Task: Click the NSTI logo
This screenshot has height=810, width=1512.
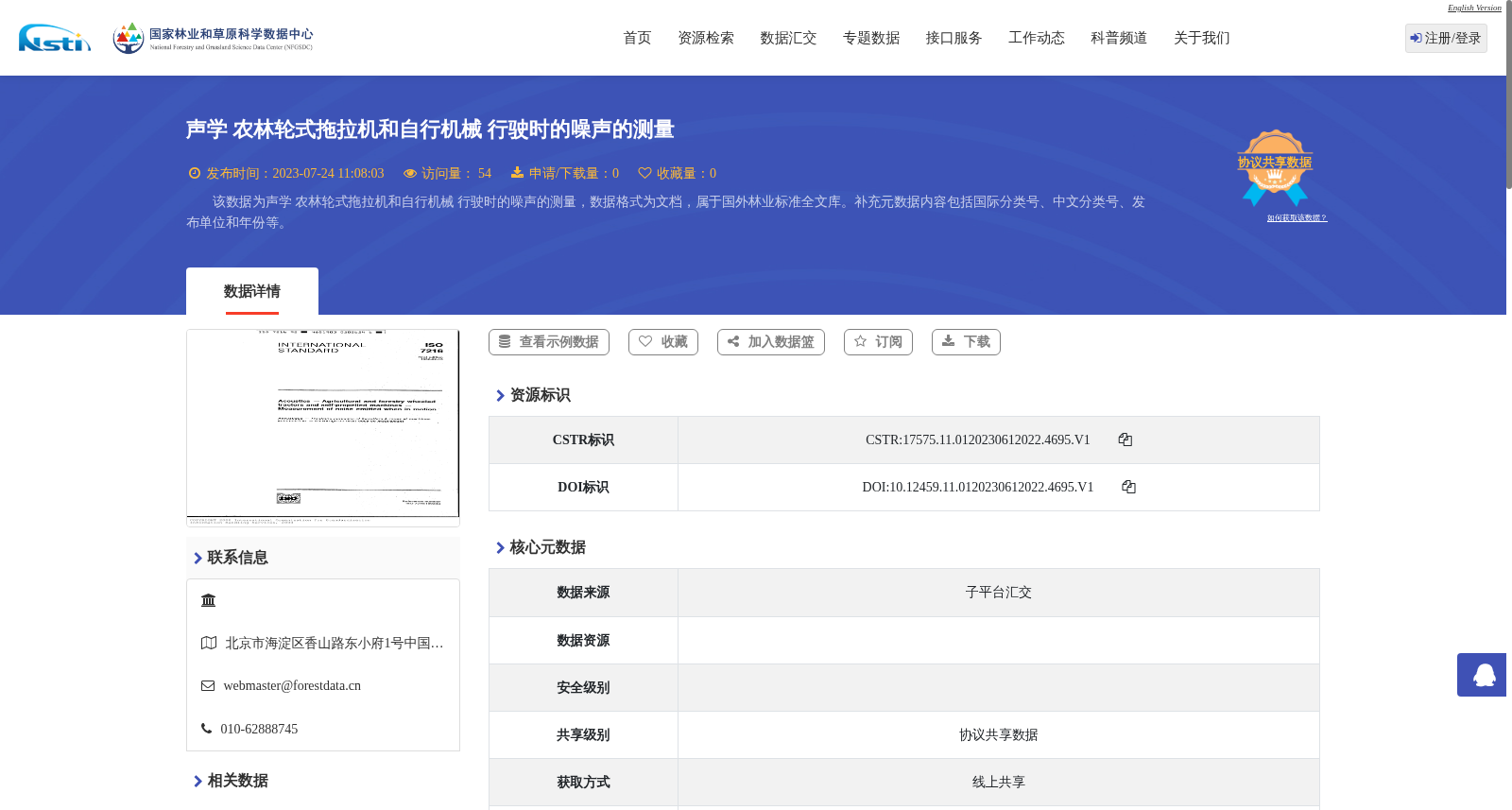Action: pos(55,38)
